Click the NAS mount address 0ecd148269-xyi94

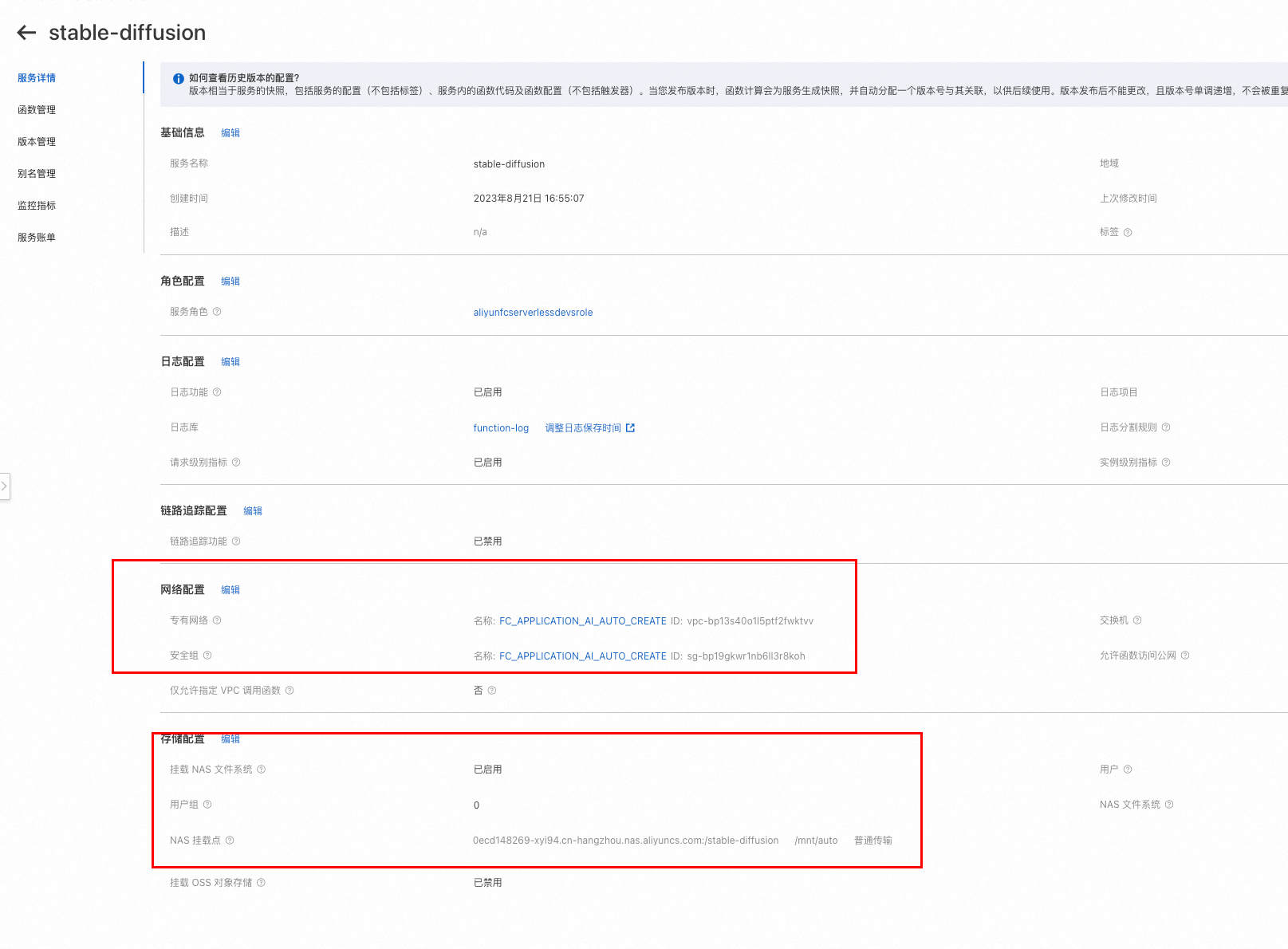(x=626, y=841)
